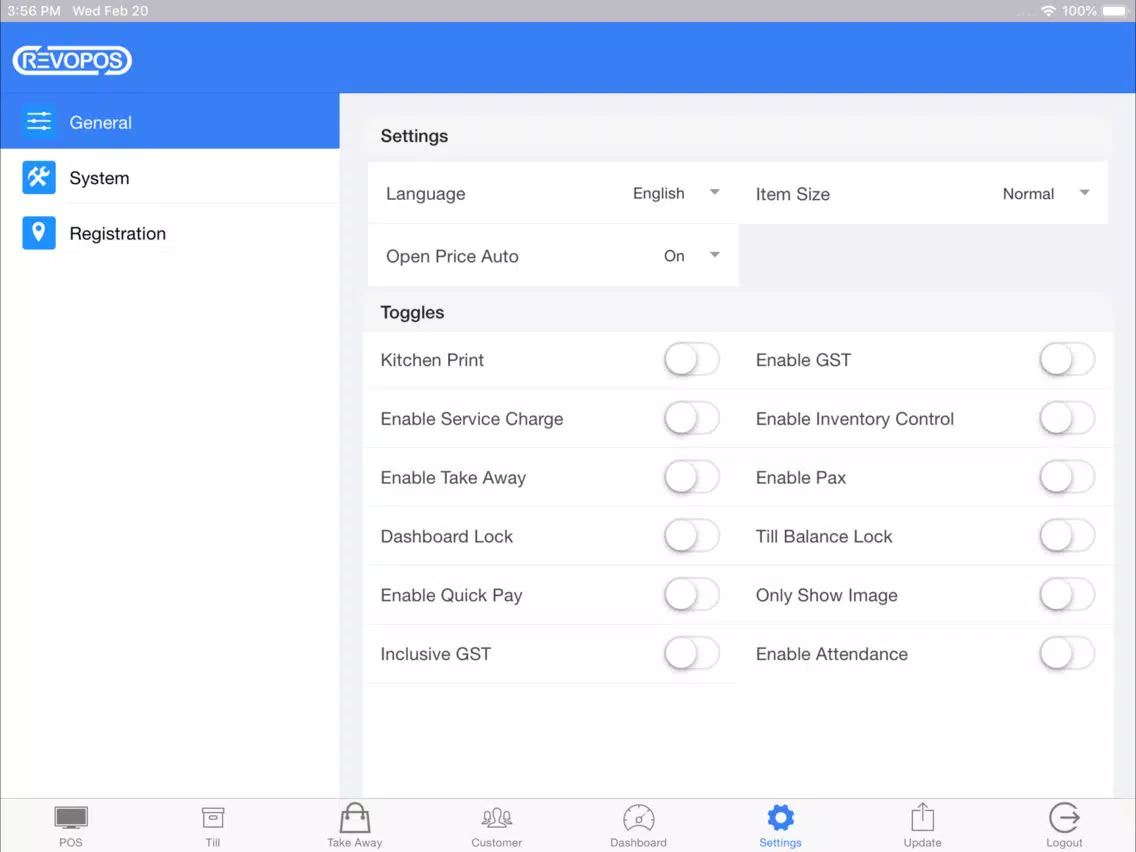Click the Open Price Auto label
Viewport: 1136px width, 852px height.
[x=452, y=256]
